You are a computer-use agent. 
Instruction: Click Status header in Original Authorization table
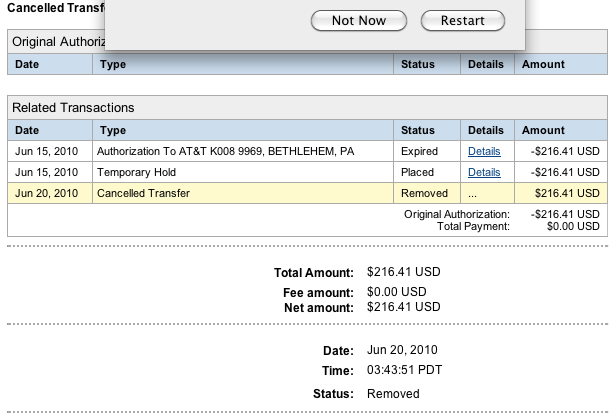pos(418,65)
